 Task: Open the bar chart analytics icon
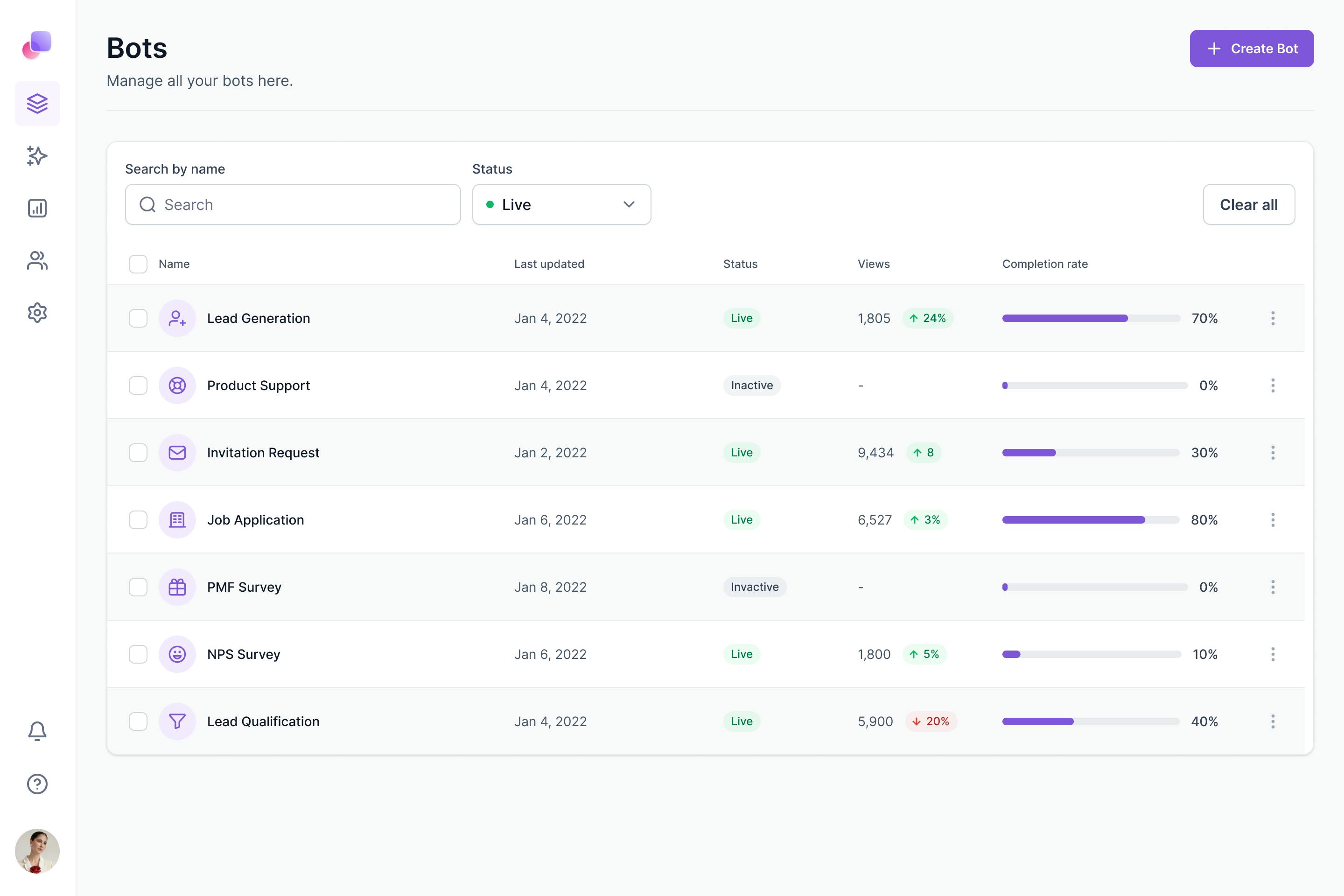coord(37,208)
